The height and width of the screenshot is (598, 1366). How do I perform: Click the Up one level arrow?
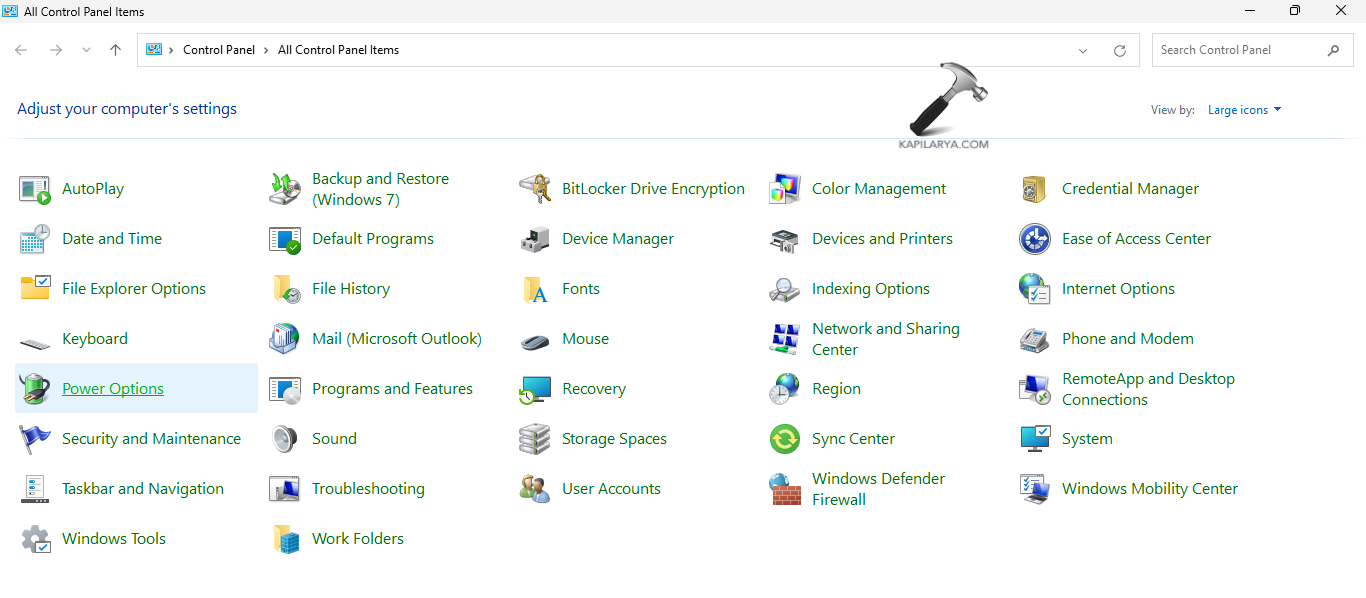115,49
